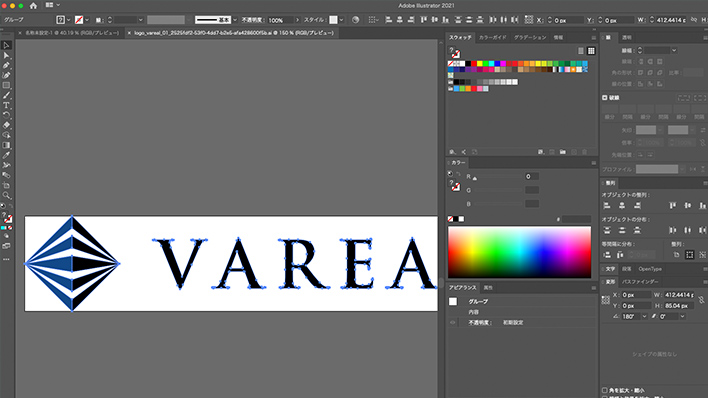Open Edit Toolbar three-dots button
The image size is (708, 398).
click(6, 259)
